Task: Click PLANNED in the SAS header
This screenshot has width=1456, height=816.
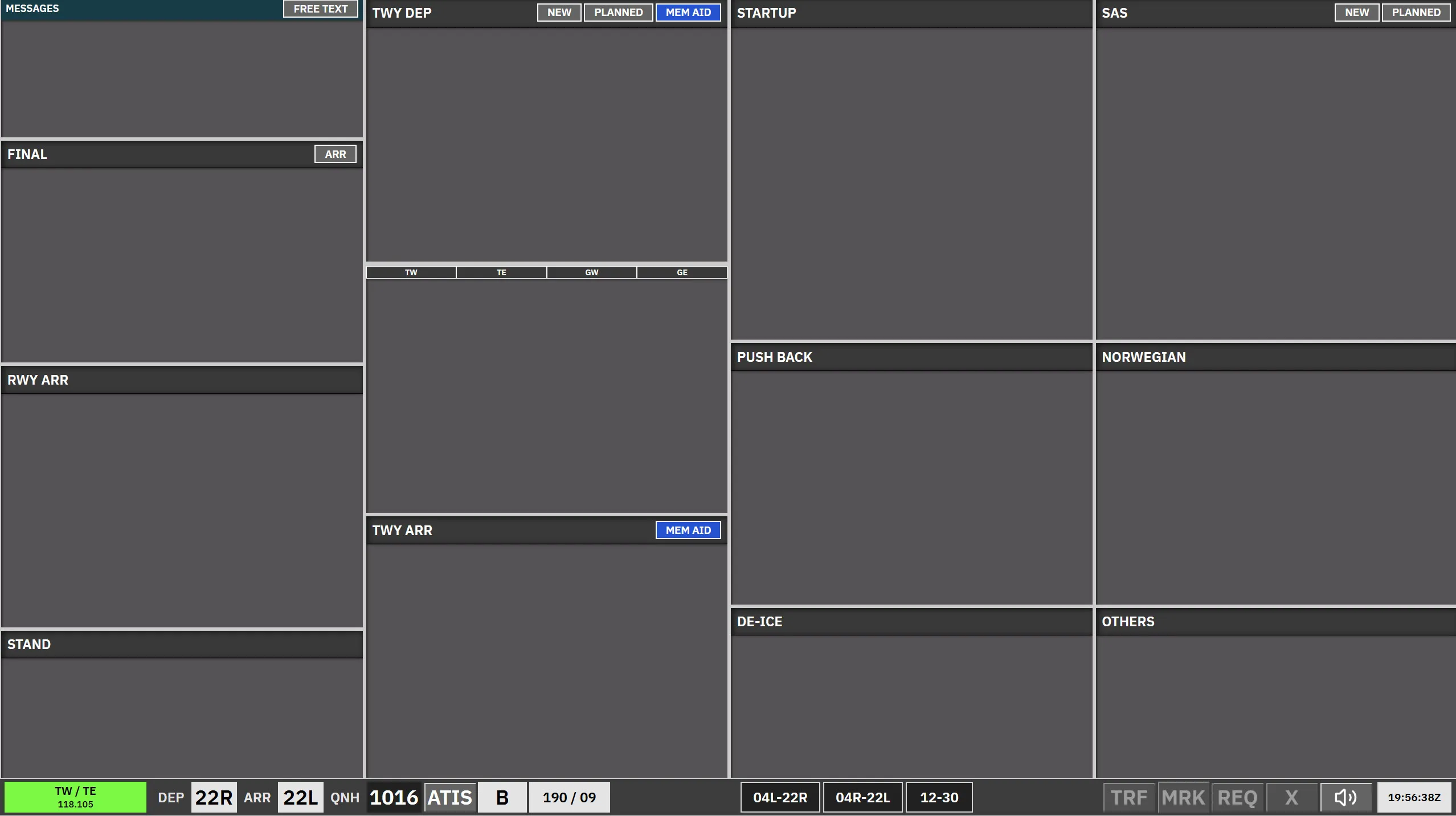Action: pos(1416,13)
